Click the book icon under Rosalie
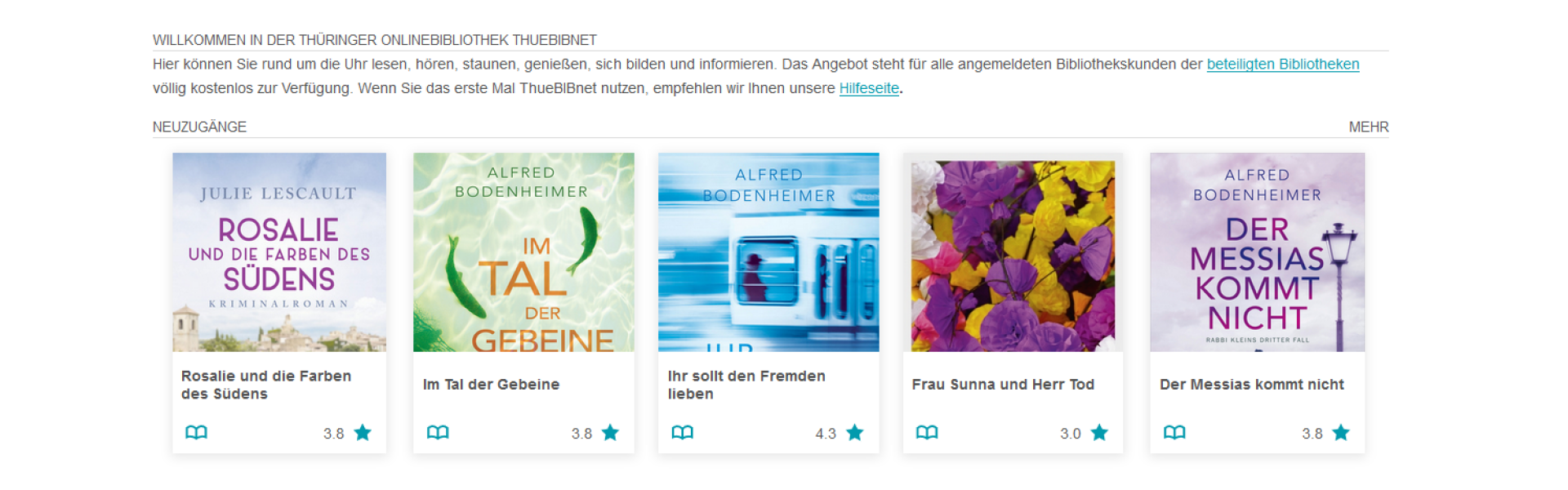 [196, 432]
